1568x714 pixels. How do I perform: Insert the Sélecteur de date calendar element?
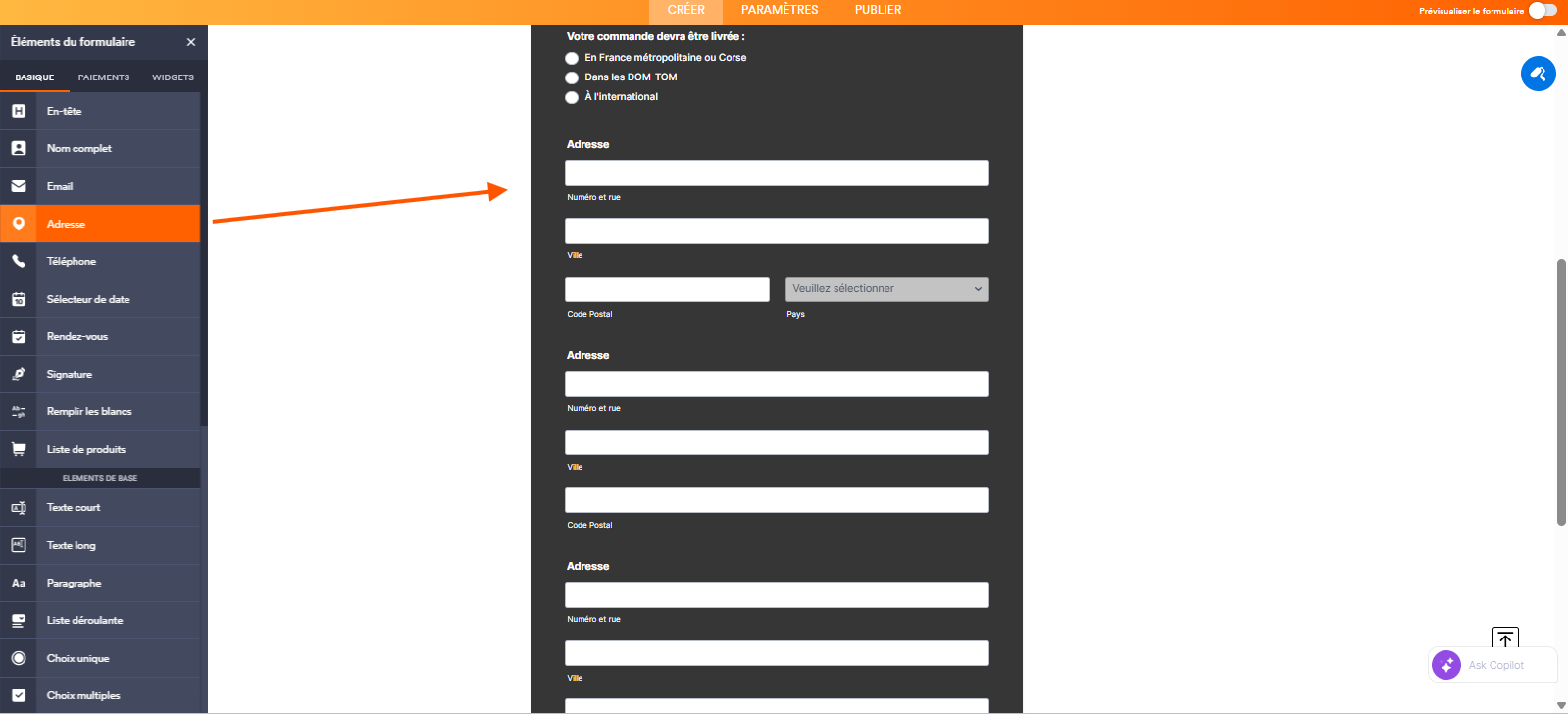tap(100, 299)
